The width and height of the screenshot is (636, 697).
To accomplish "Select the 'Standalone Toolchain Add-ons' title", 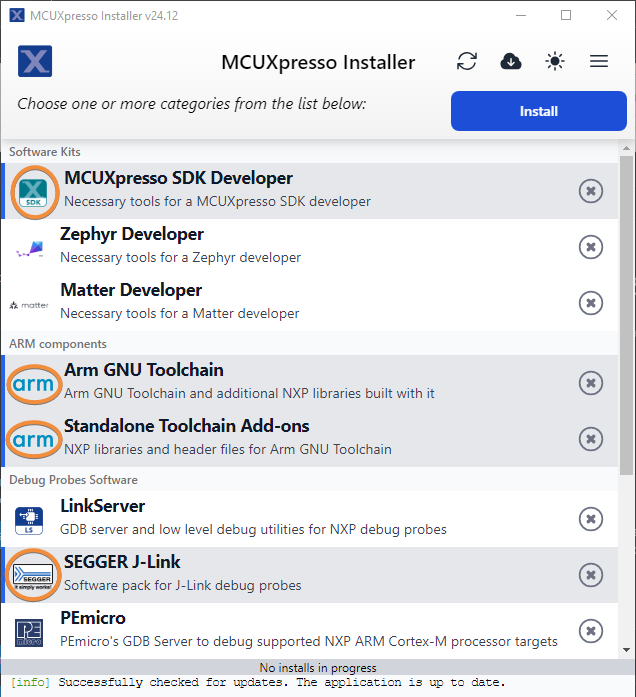I will [x=187, y=426].
